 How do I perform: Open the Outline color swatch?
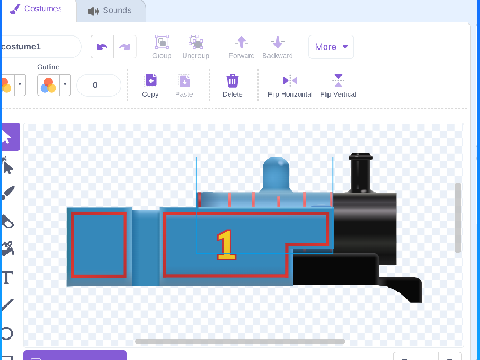pos(48,85)
